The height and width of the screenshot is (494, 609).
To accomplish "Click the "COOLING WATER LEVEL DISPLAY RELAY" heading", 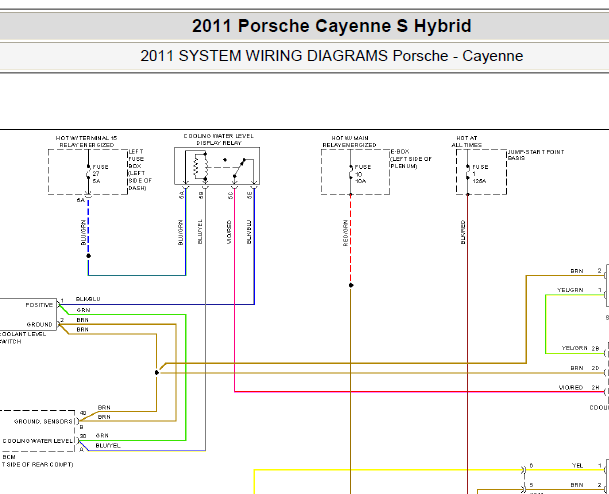I will coord(219,139).
